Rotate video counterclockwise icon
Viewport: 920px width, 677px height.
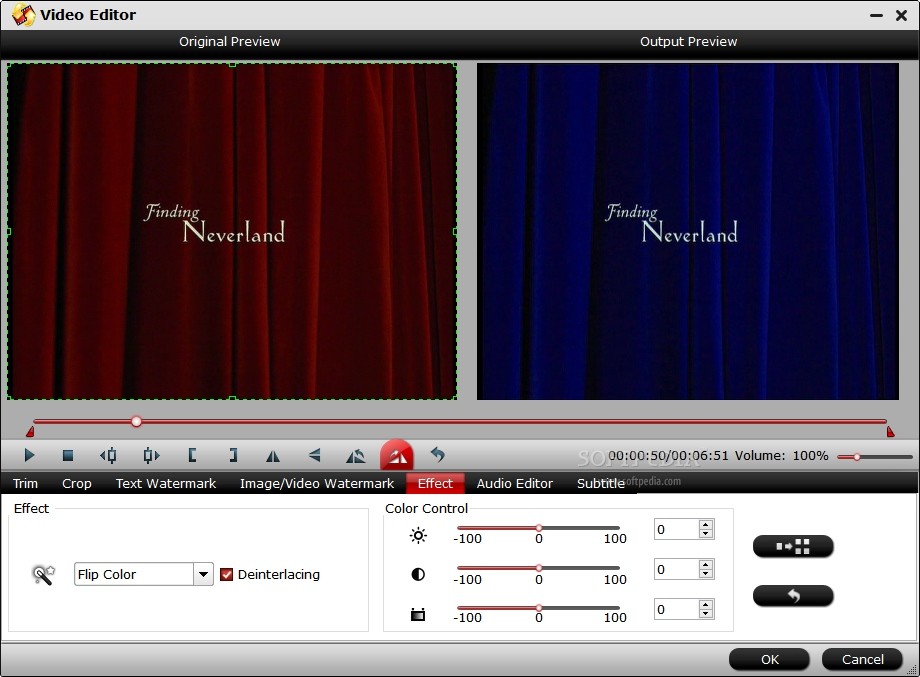(356, 456)
